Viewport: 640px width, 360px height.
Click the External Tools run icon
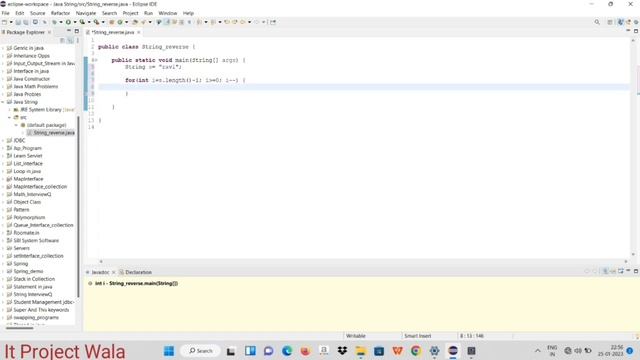coord(96,22)
